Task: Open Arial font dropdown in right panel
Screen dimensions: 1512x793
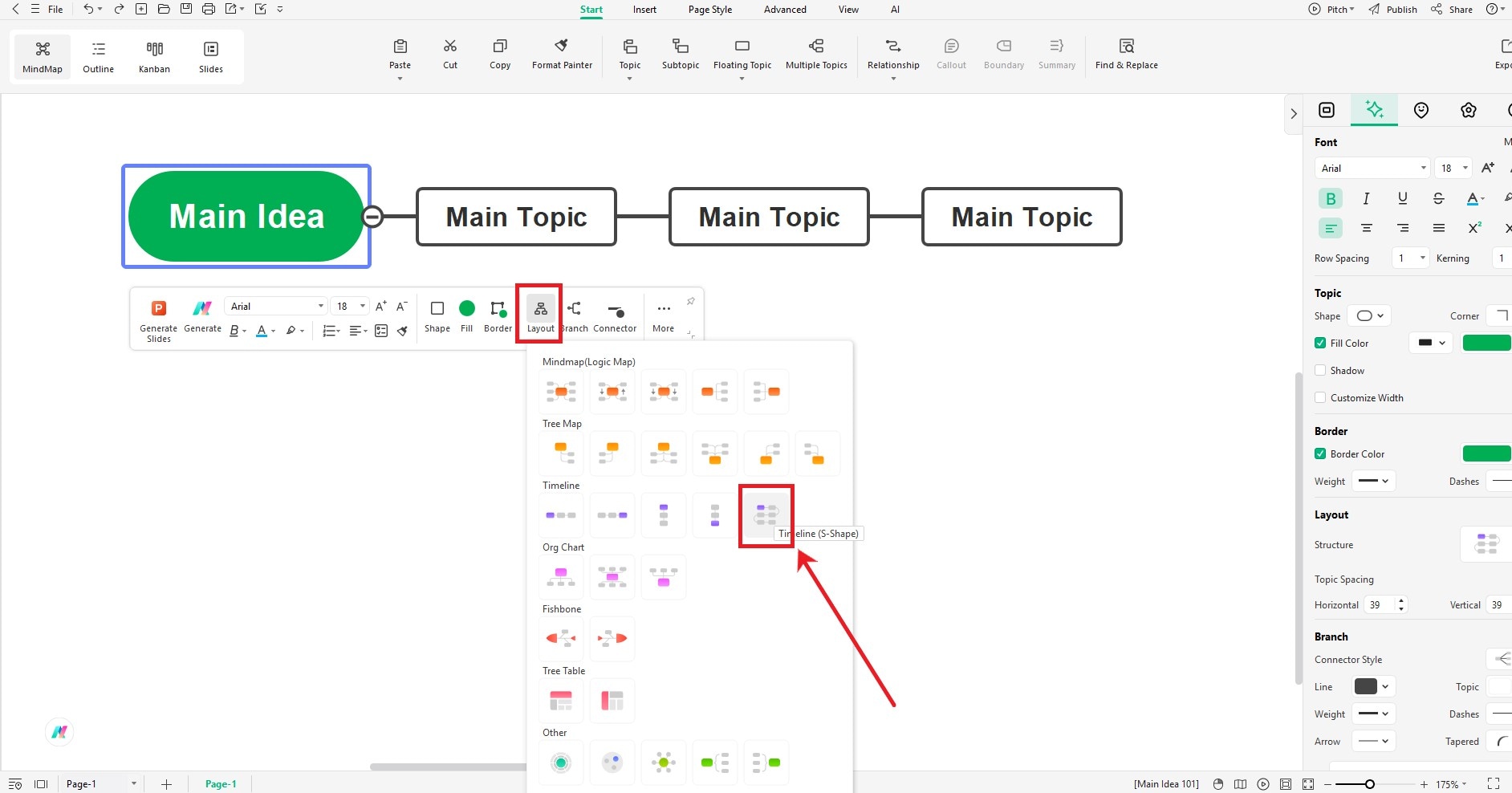Action: (x=1372, y=168)
